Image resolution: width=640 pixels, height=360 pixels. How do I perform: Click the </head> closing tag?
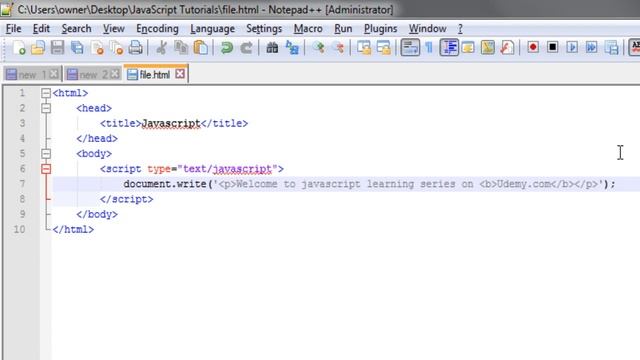pos(97,139)
